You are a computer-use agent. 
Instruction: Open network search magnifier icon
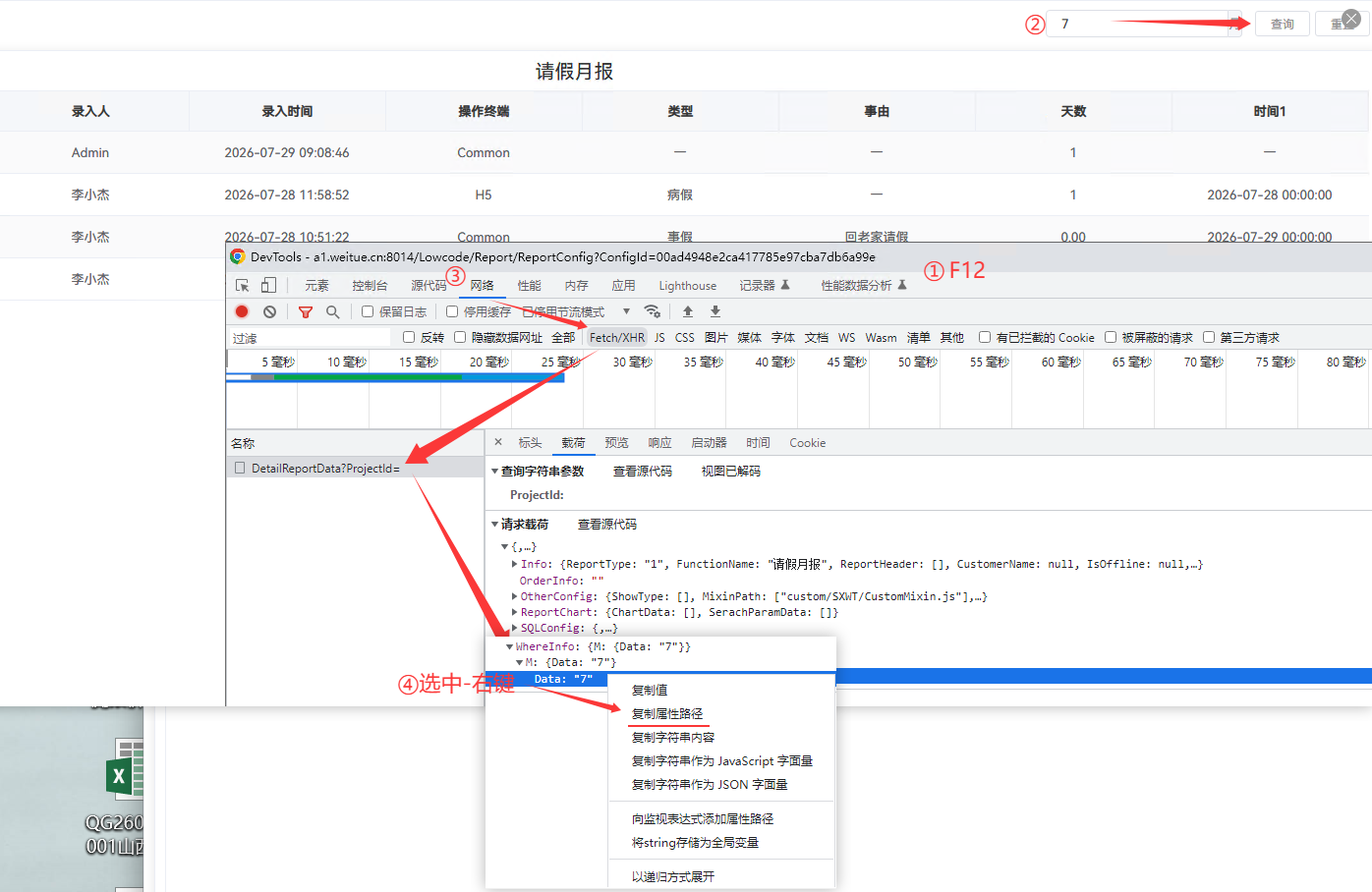[333, 311]
